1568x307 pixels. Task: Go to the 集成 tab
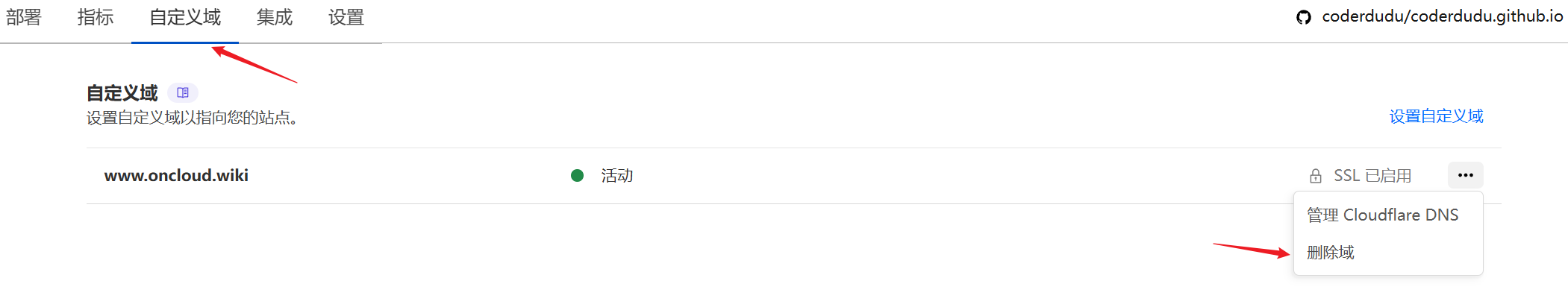(275, 17)
